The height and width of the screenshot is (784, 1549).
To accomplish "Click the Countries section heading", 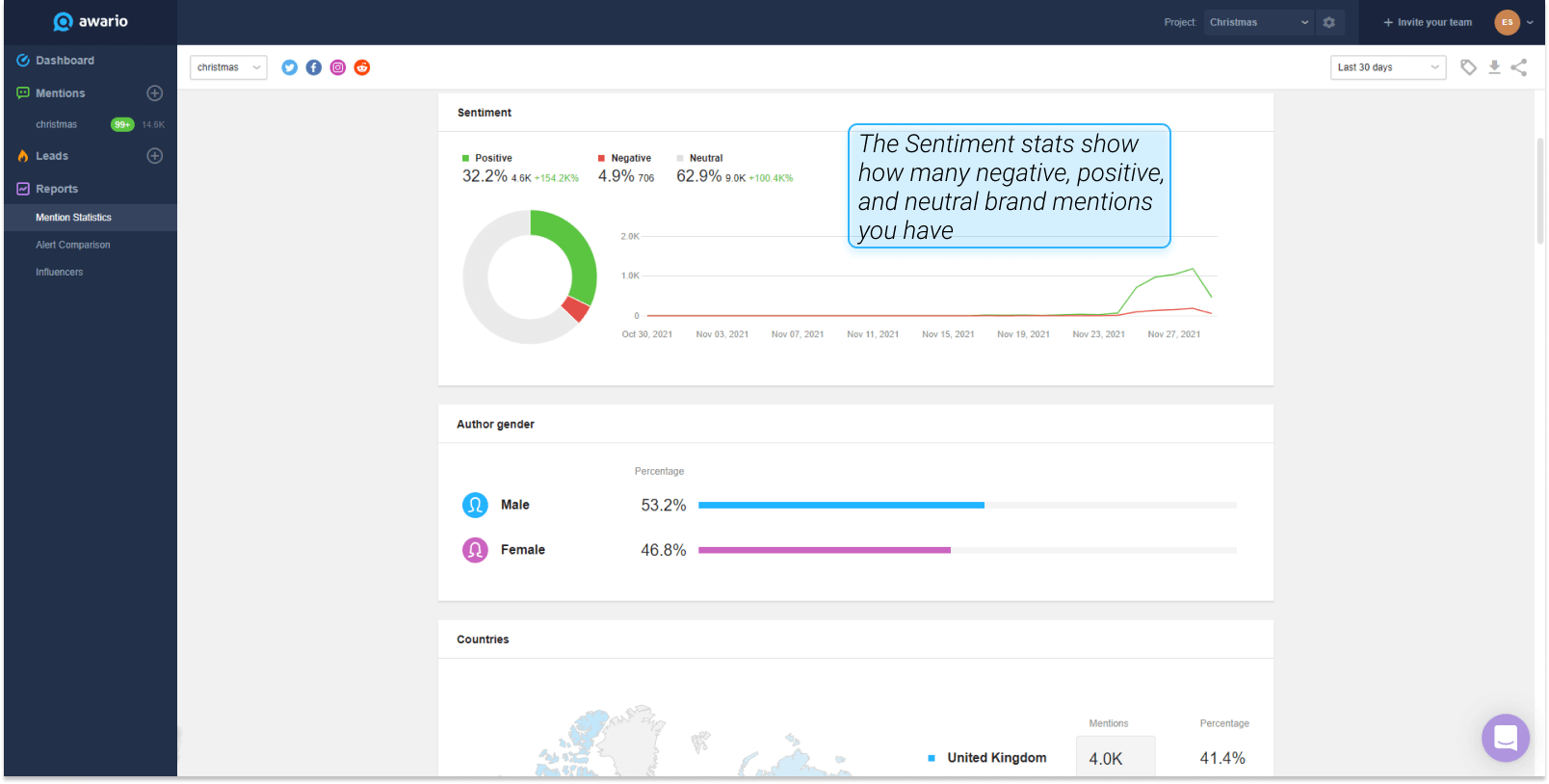I will click(x=483, y=640).
